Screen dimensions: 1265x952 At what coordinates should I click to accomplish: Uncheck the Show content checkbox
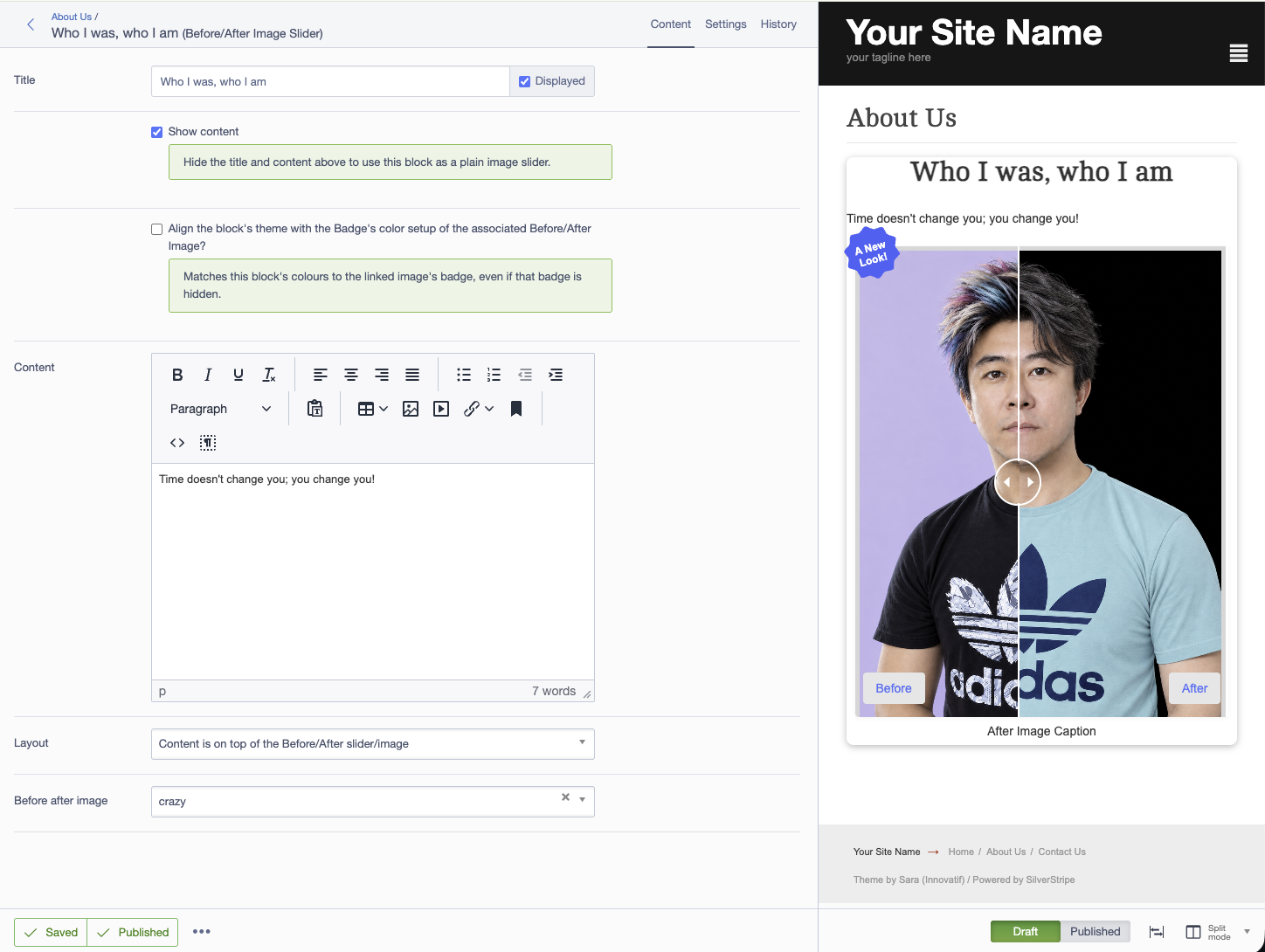tap(157, 132)
